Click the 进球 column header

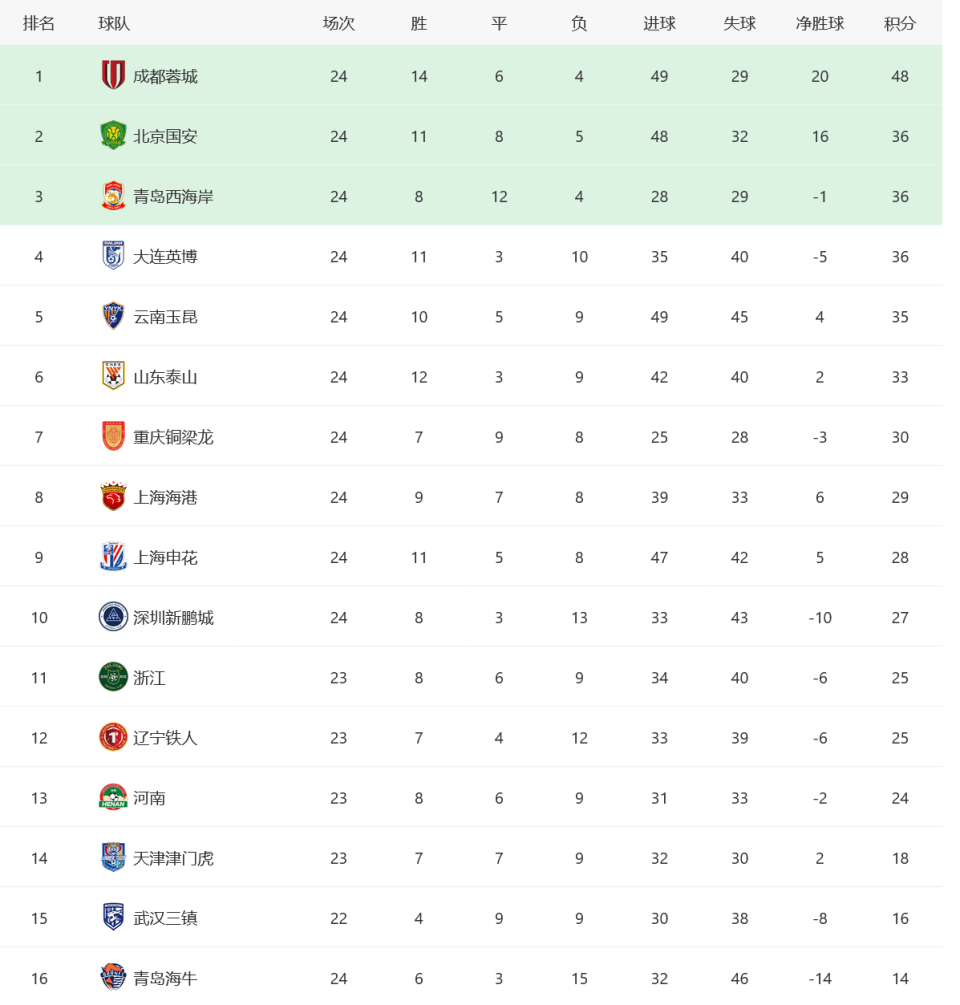659,24
